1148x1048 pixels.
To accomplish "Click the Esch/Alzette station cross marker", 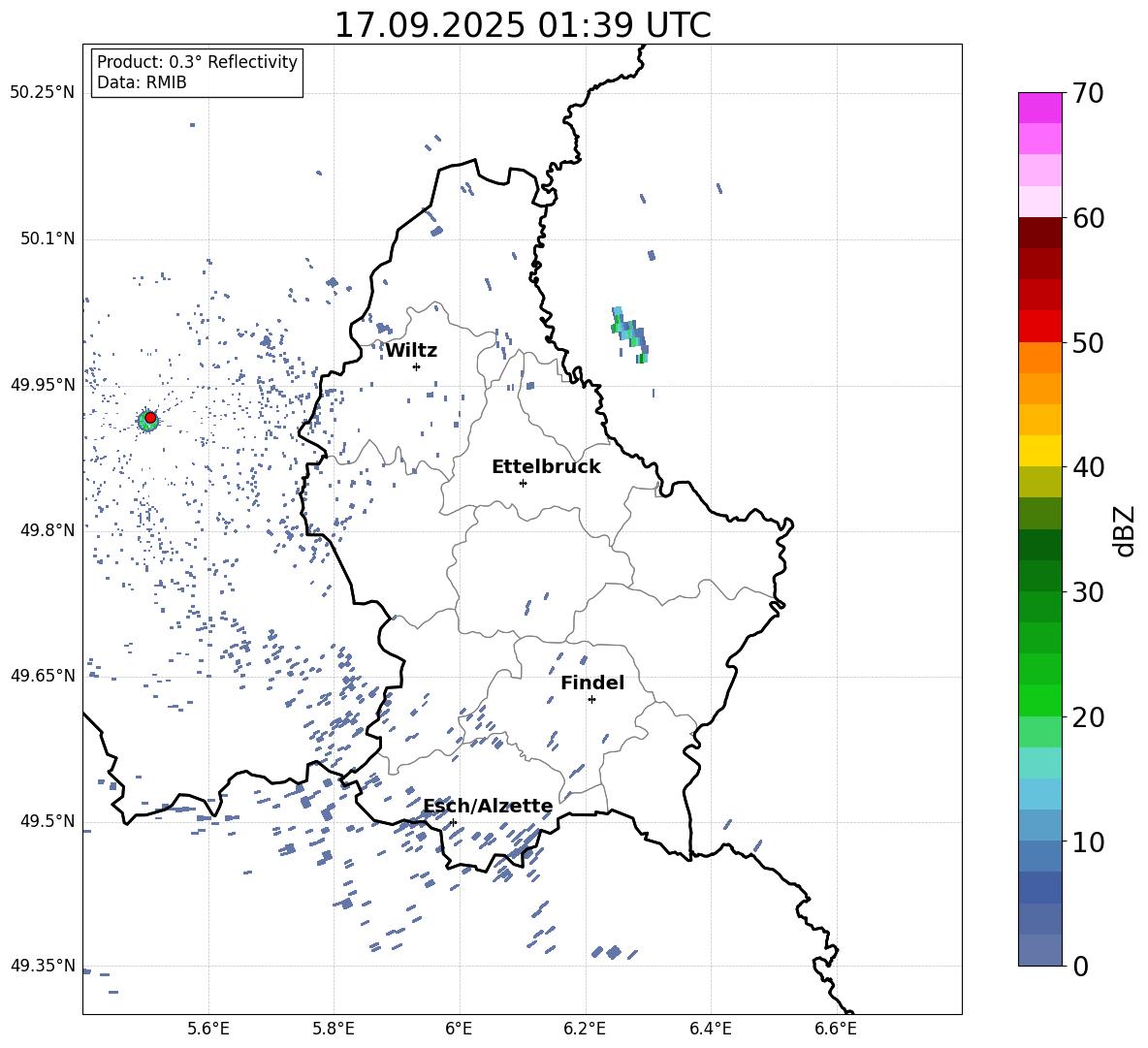I will pos(453,822).
